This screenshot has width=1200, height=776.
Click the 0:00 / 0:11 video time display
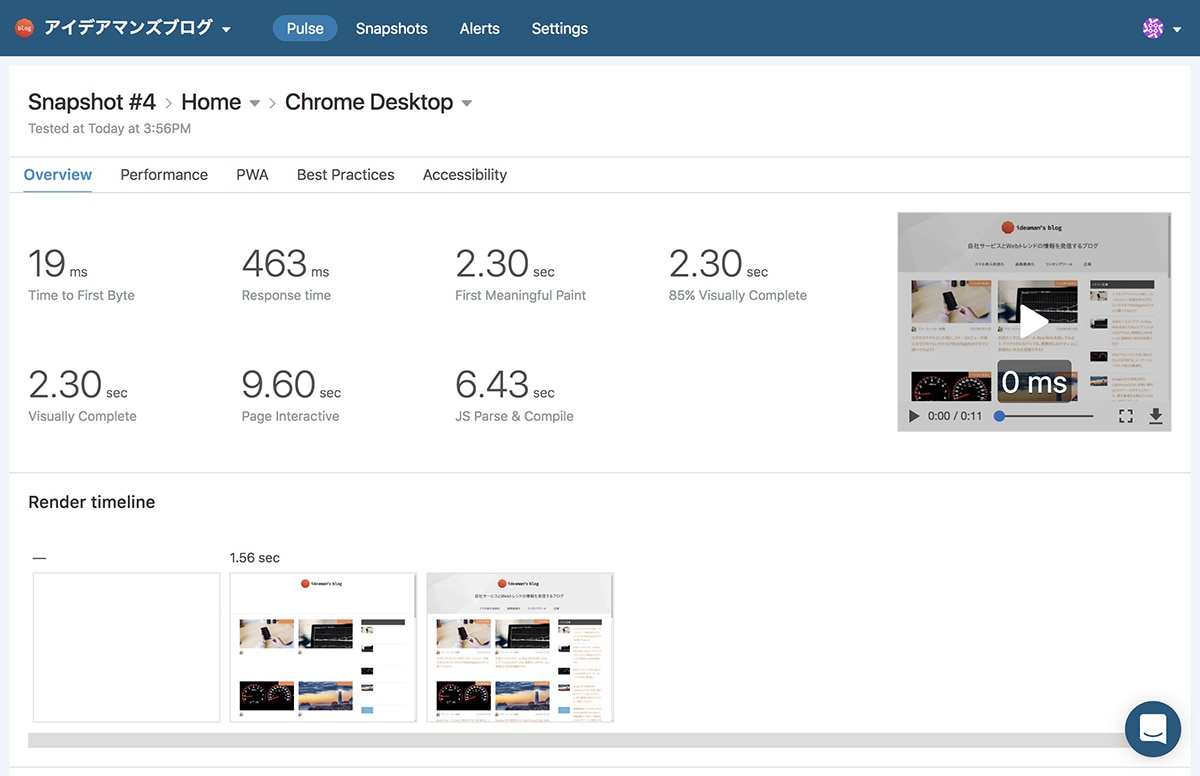tap(955, 416)
